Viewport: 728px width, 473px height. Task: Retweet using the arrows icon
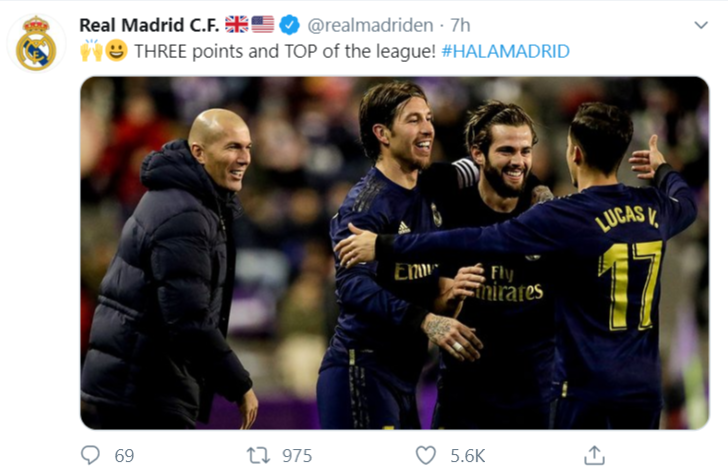258,455
